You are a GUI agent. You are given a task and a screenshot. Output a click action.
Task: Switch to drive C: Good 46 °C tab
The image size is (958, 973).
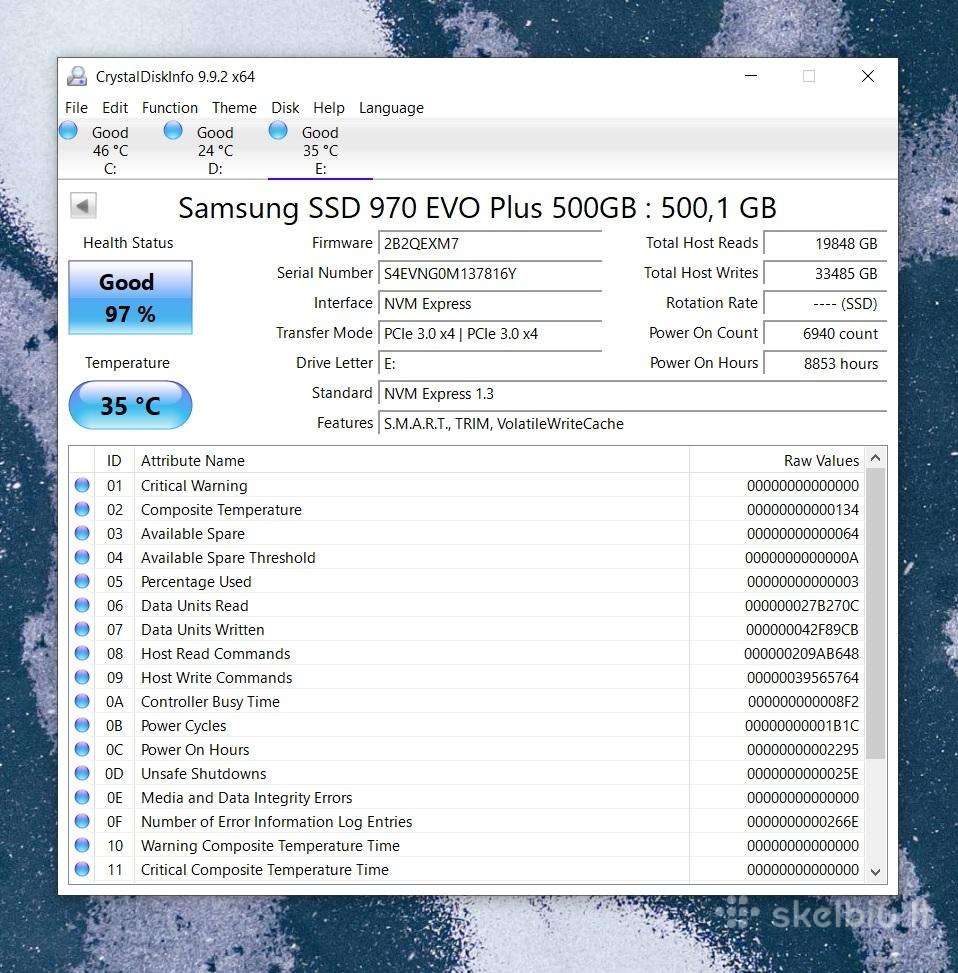[110, 150]
